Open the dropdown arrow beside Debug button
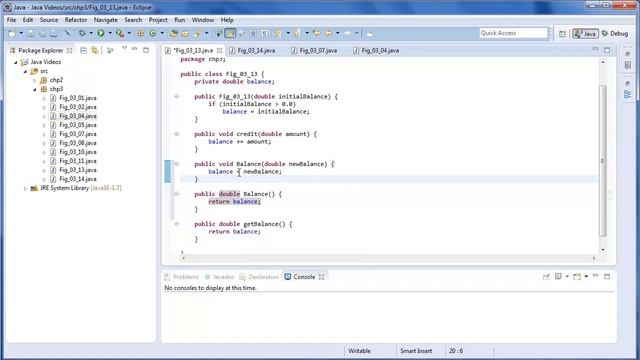The image size is (640, 360). tap(91, 33)
